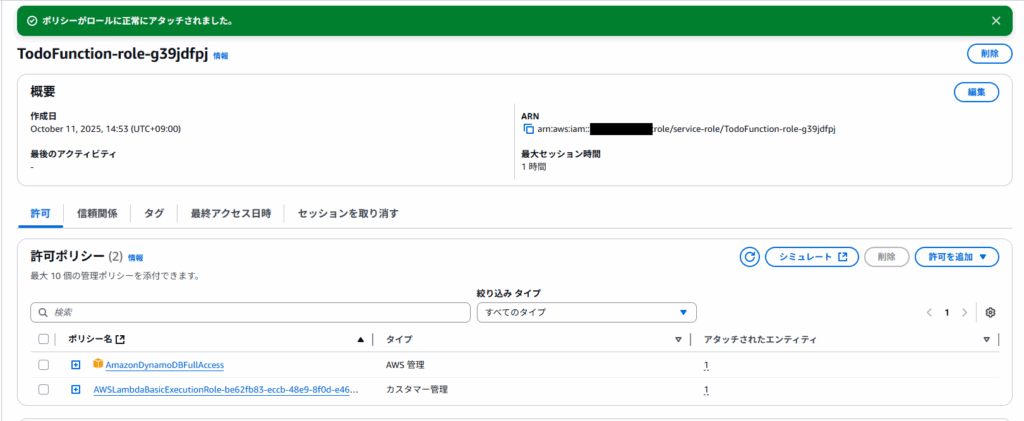Sort by ポリシー名 ascending arrow

[x=361, y=340]
